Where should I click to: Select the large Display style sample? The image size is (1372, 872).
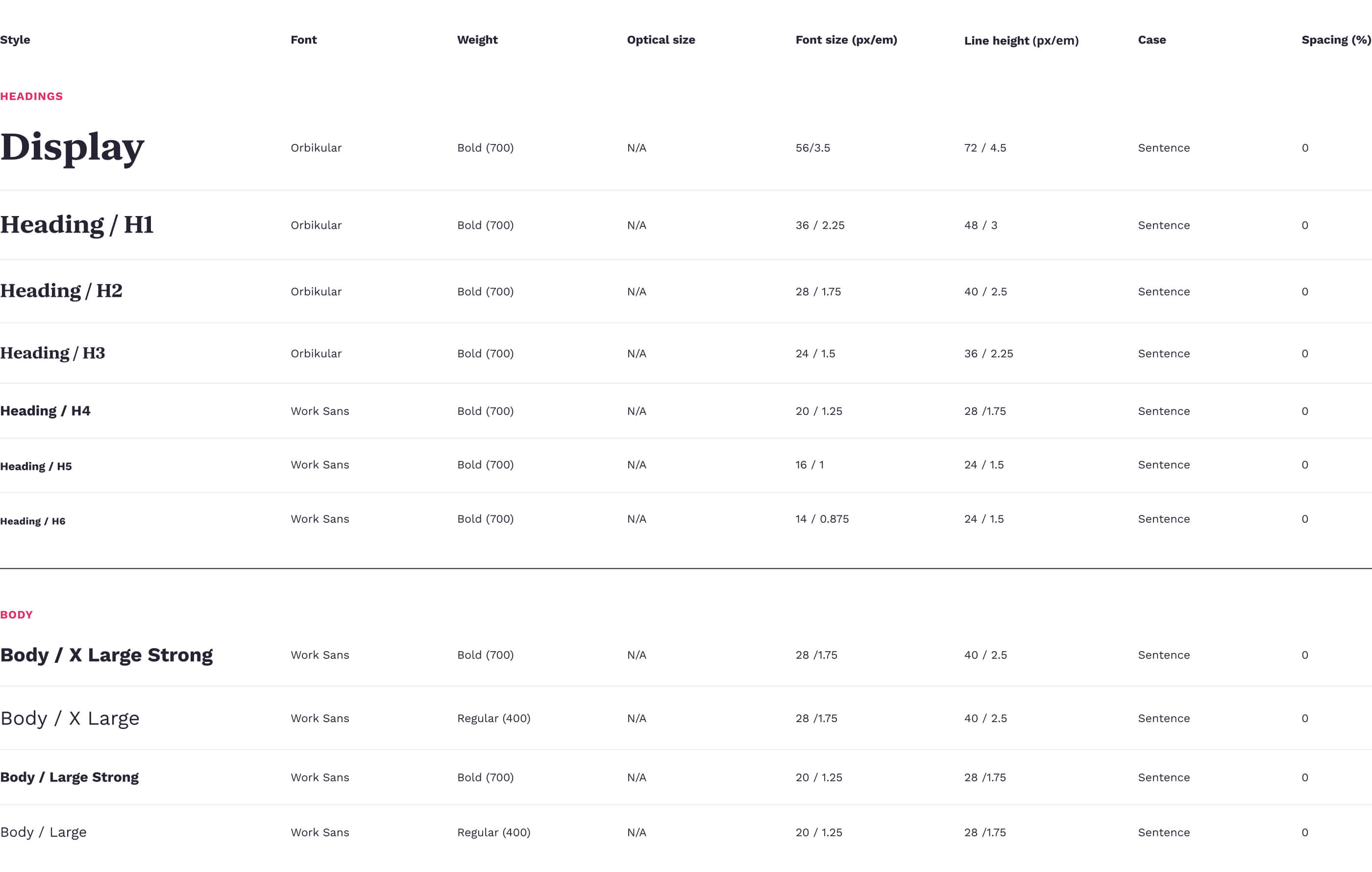point(72,147)
